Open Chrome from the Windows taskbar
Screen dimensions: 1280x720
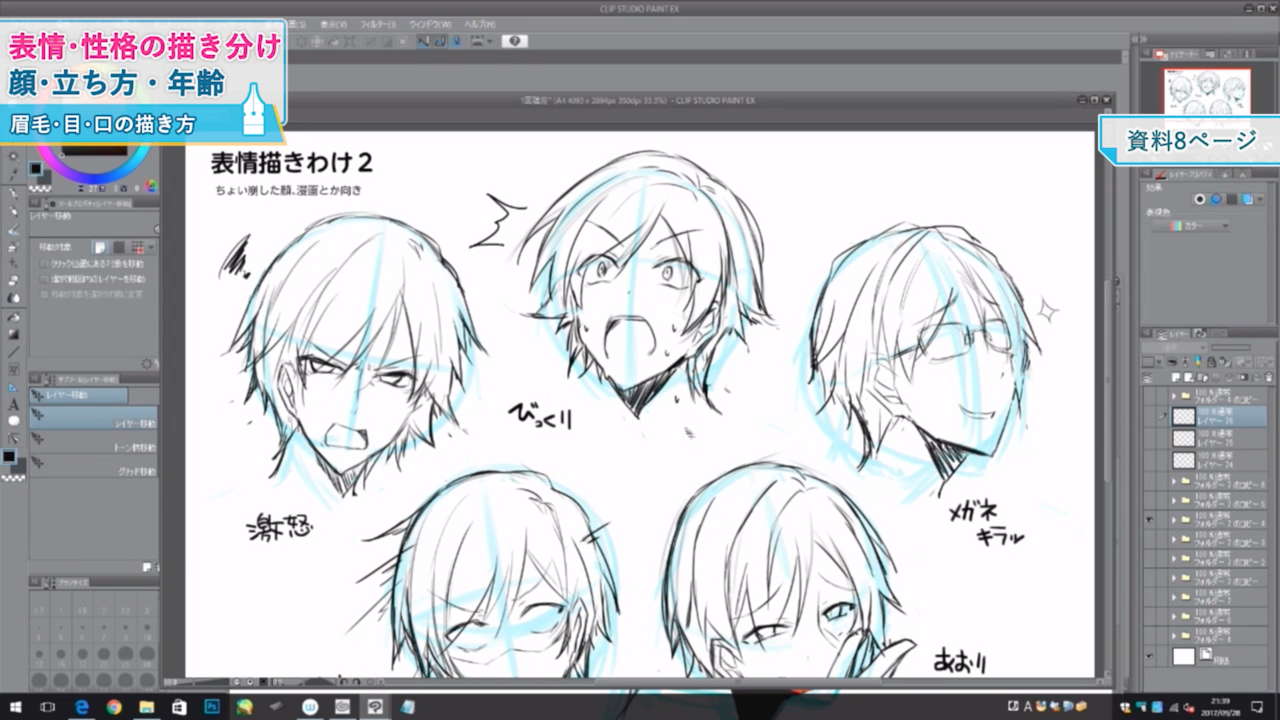(x=113, y=706)
